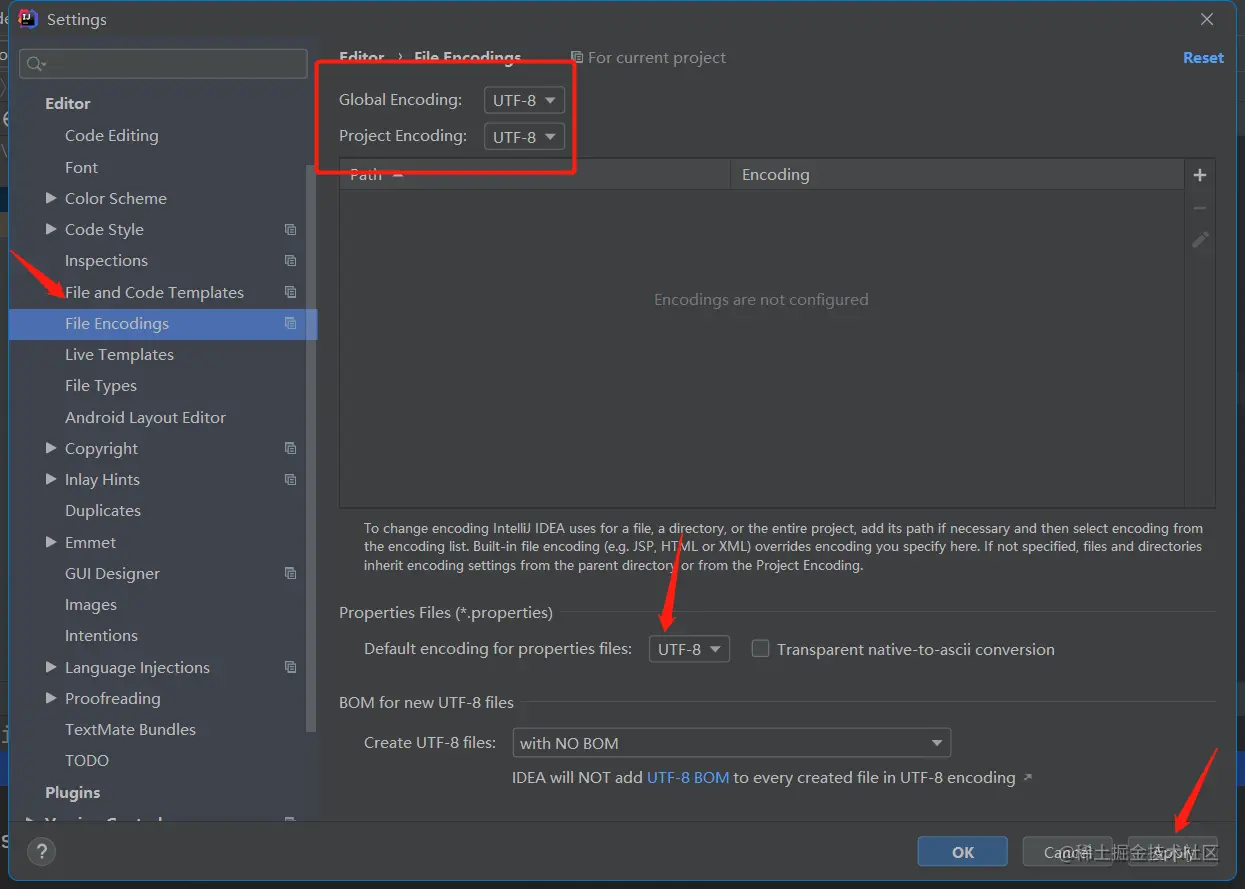Open the UTF-8 BOM hyperlink
This screenshot has height=889, width=1245.
(x=688, y=777)
